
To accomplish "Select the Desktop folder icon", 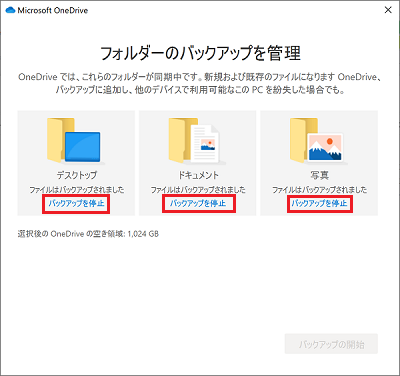I will pyautogui.click(x=76, y=140).
